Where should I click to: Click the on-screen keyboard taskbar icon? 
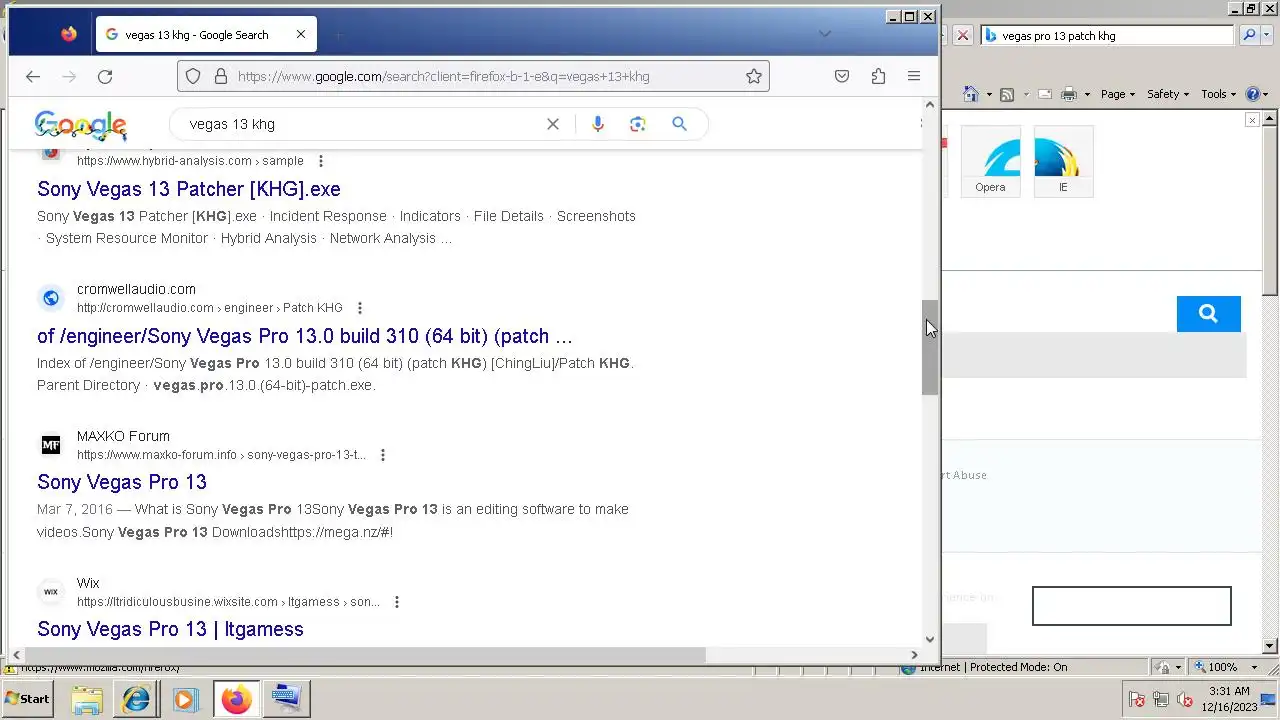(x=286, y=699)
